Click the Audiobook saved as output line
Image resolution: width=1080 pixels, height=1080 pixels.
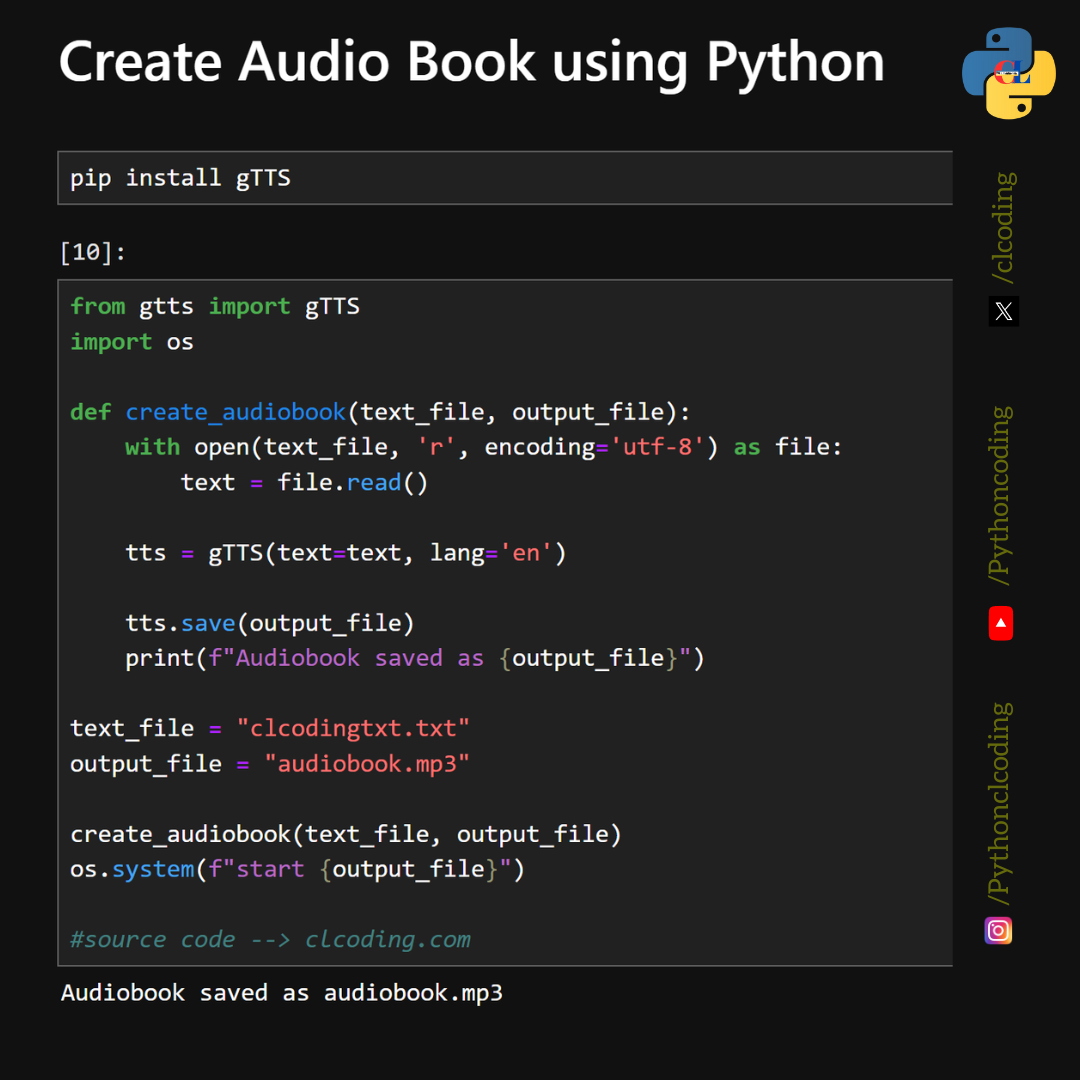(x=282, y=993)
